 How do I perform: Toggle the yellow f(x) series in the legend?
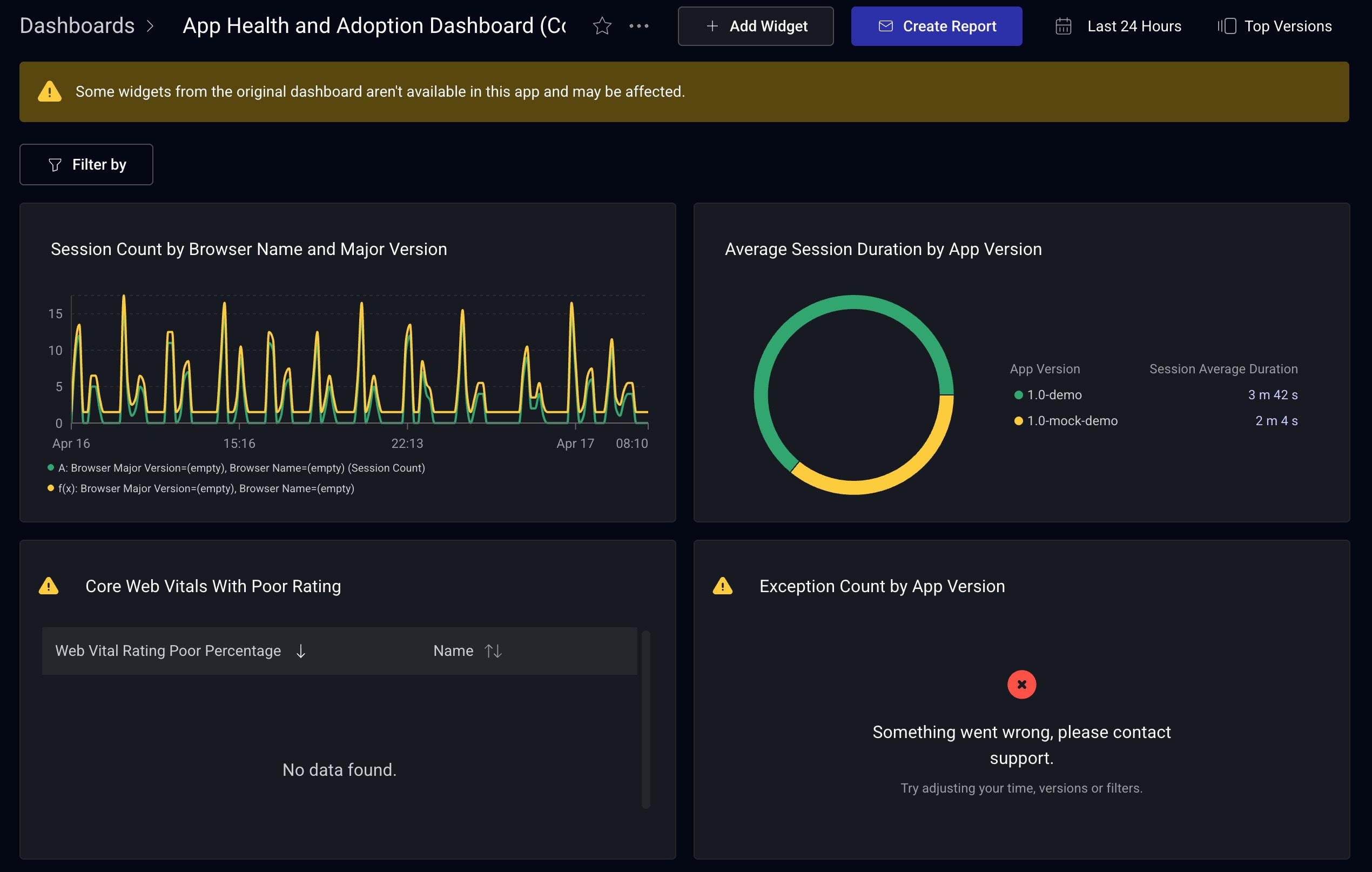point(51,488)
